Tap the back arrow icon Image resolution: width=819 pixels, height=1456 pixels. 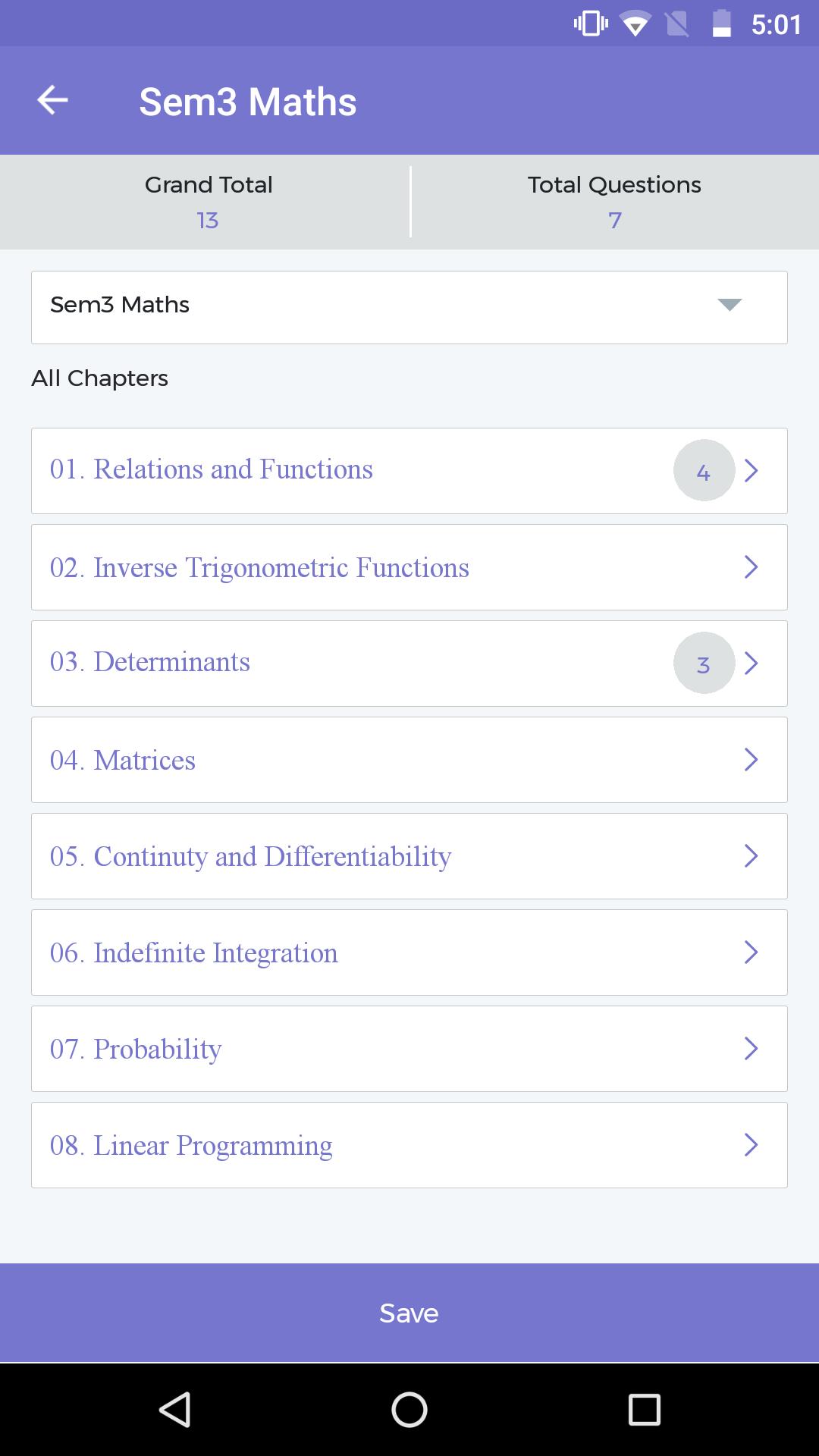point(53,100)
